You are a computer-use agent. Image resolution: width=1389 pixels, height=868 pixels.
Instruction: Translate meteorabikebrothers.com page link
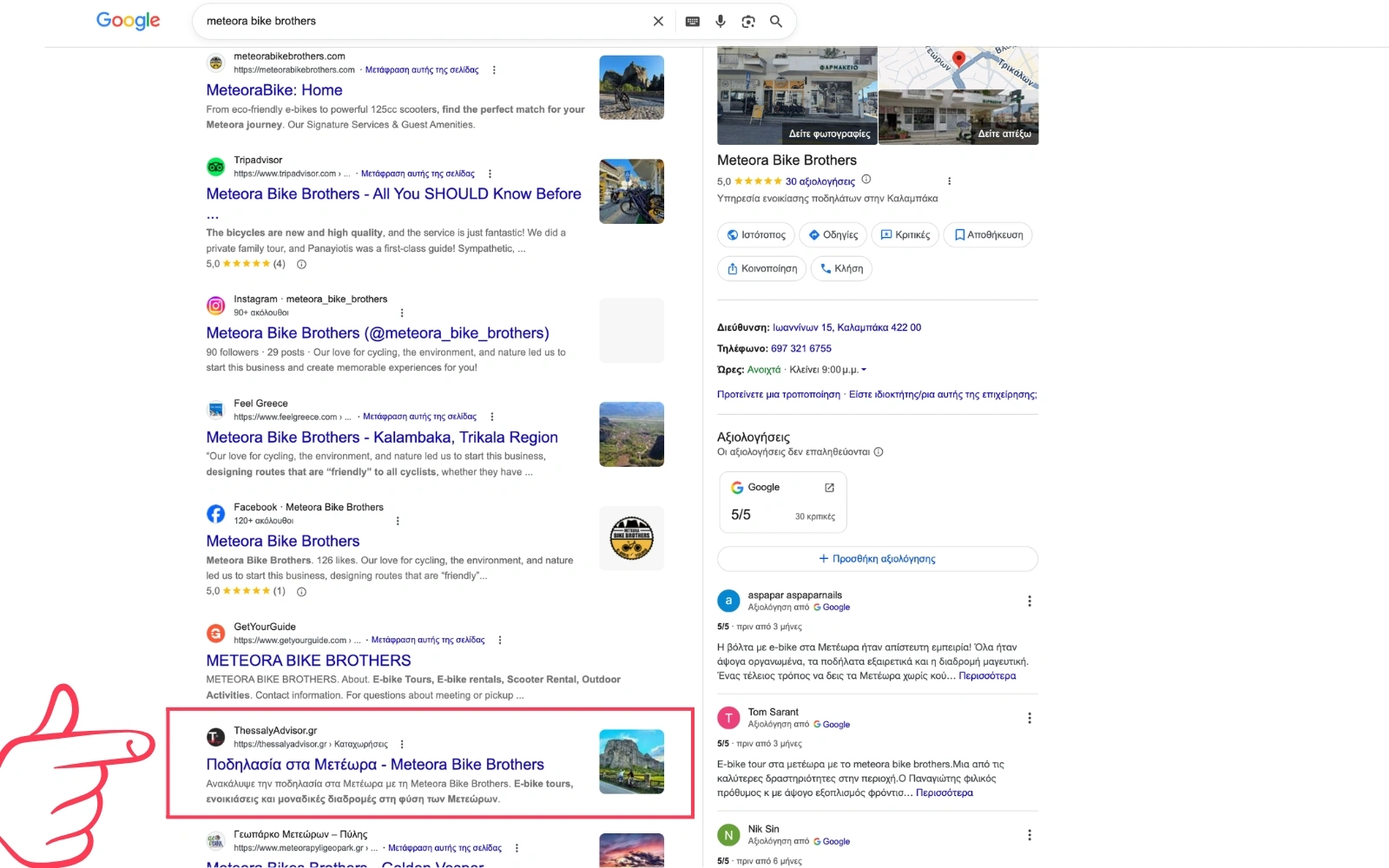[422, 70]
